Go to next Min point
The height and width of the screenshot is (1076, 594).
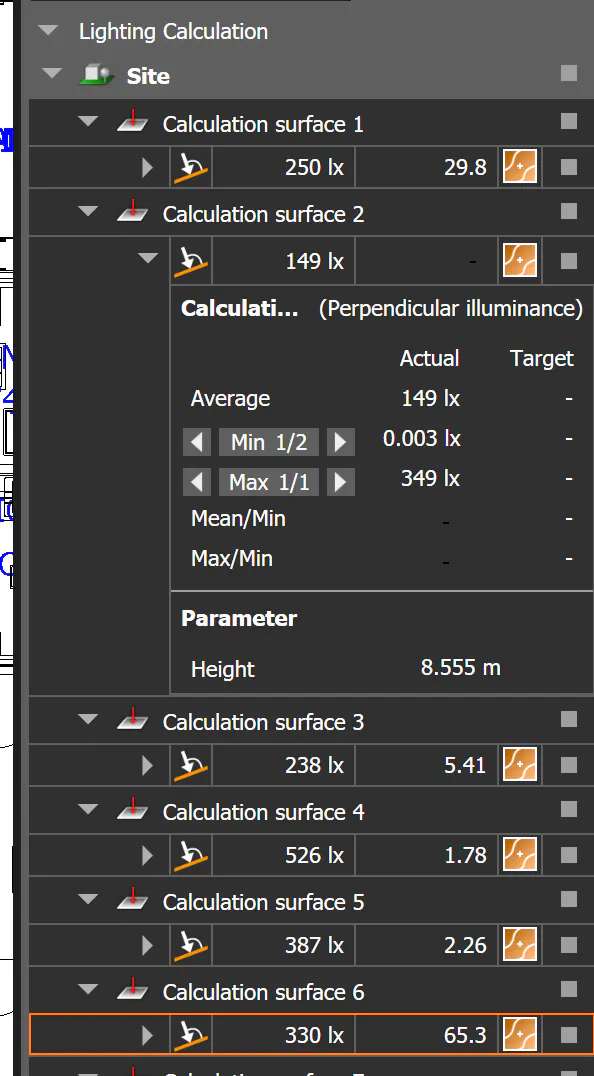click(340, 442)
